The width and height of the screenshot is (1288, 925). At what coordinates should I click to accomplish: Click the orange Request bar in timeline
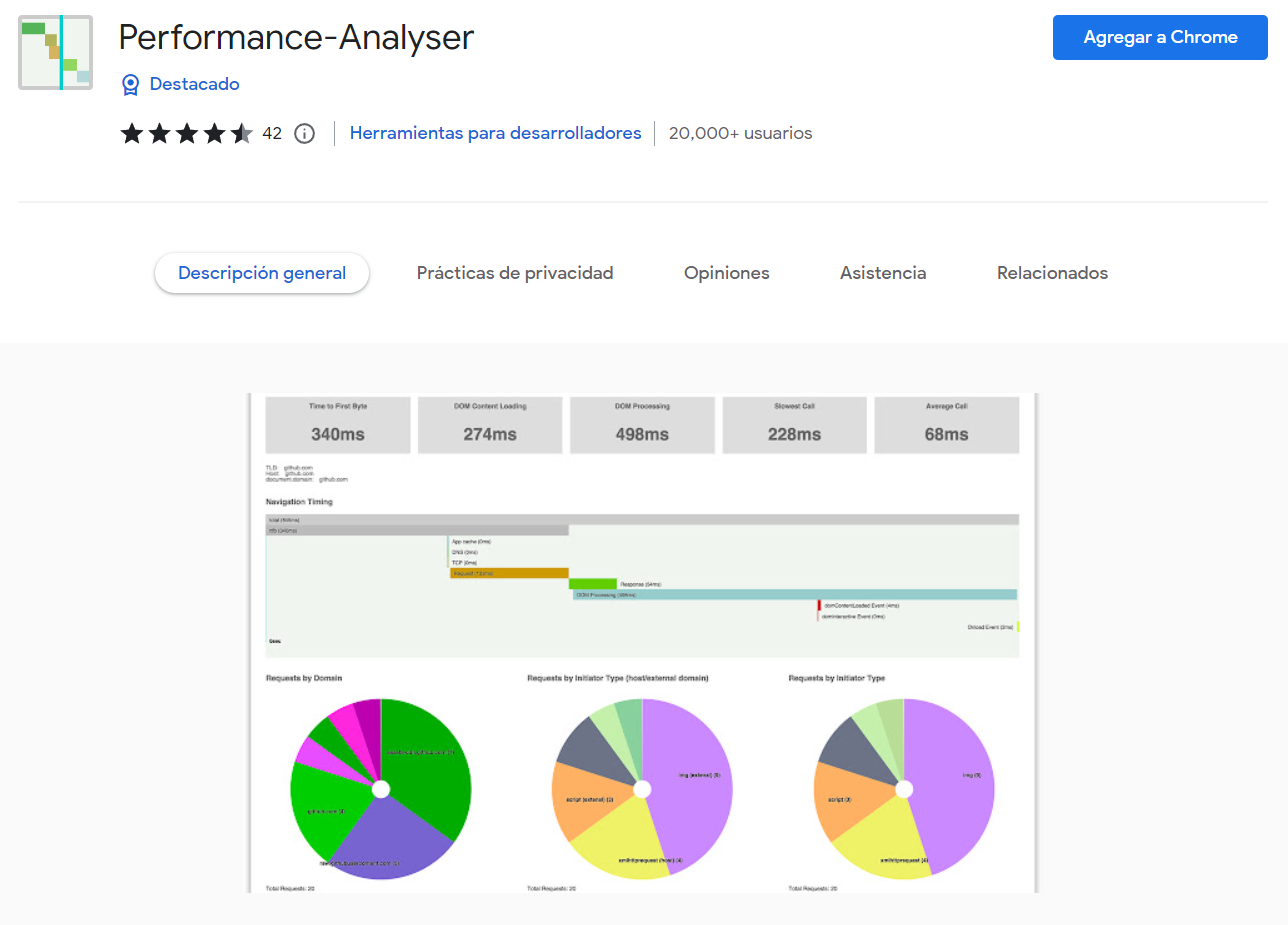click(x=509, y=573)
